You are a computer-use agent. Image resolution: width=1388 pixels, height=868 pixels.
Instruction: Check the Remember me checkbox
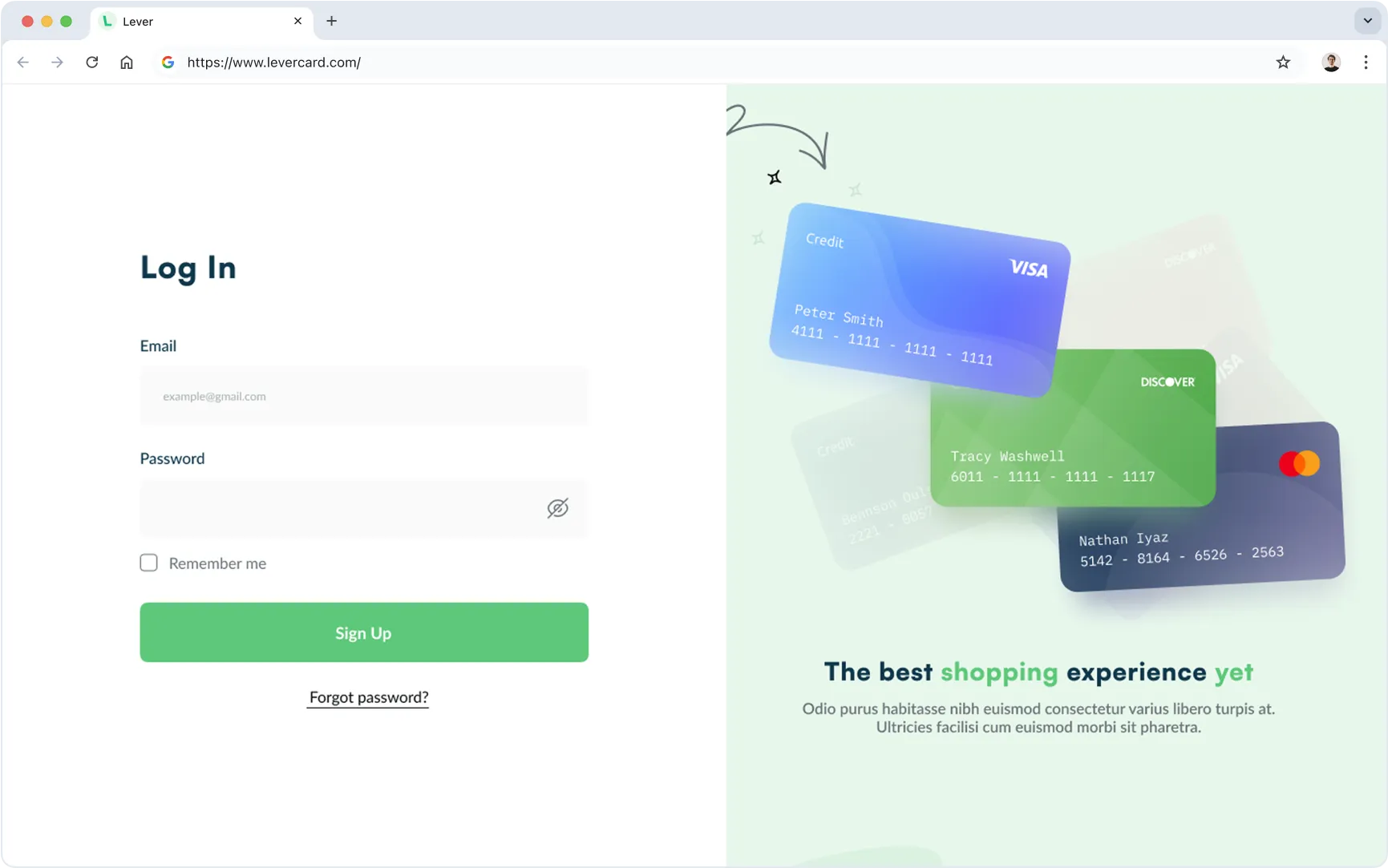point(148,563)
